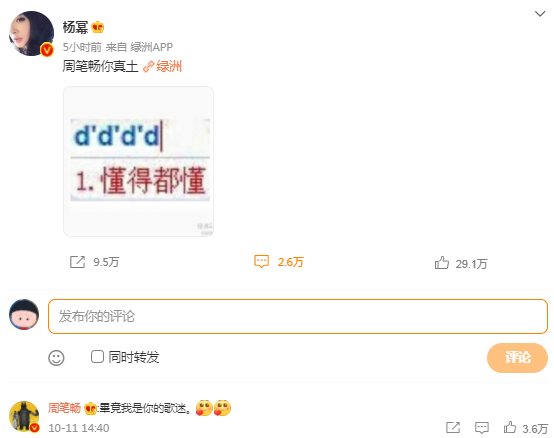Click the orange 评论 submit button
The height and width of the screenshot is (438, 554).
pyautogui.click(x=517, y=357)
